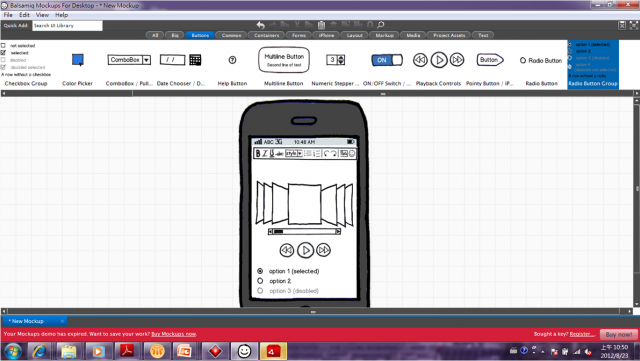Click the undo curved arrow in the mockup toolbar
640x361 pixels.
click(x=326, y=154)
